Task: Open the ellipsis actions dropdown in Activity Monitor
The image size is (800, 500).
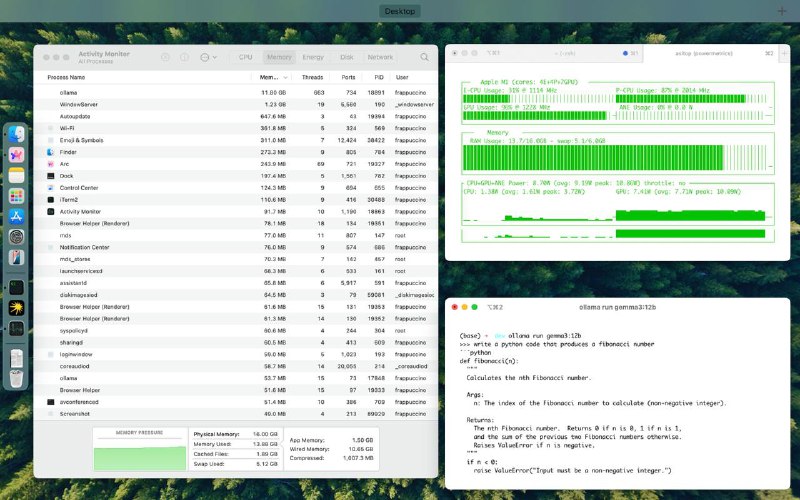Action: pos(208,57)
